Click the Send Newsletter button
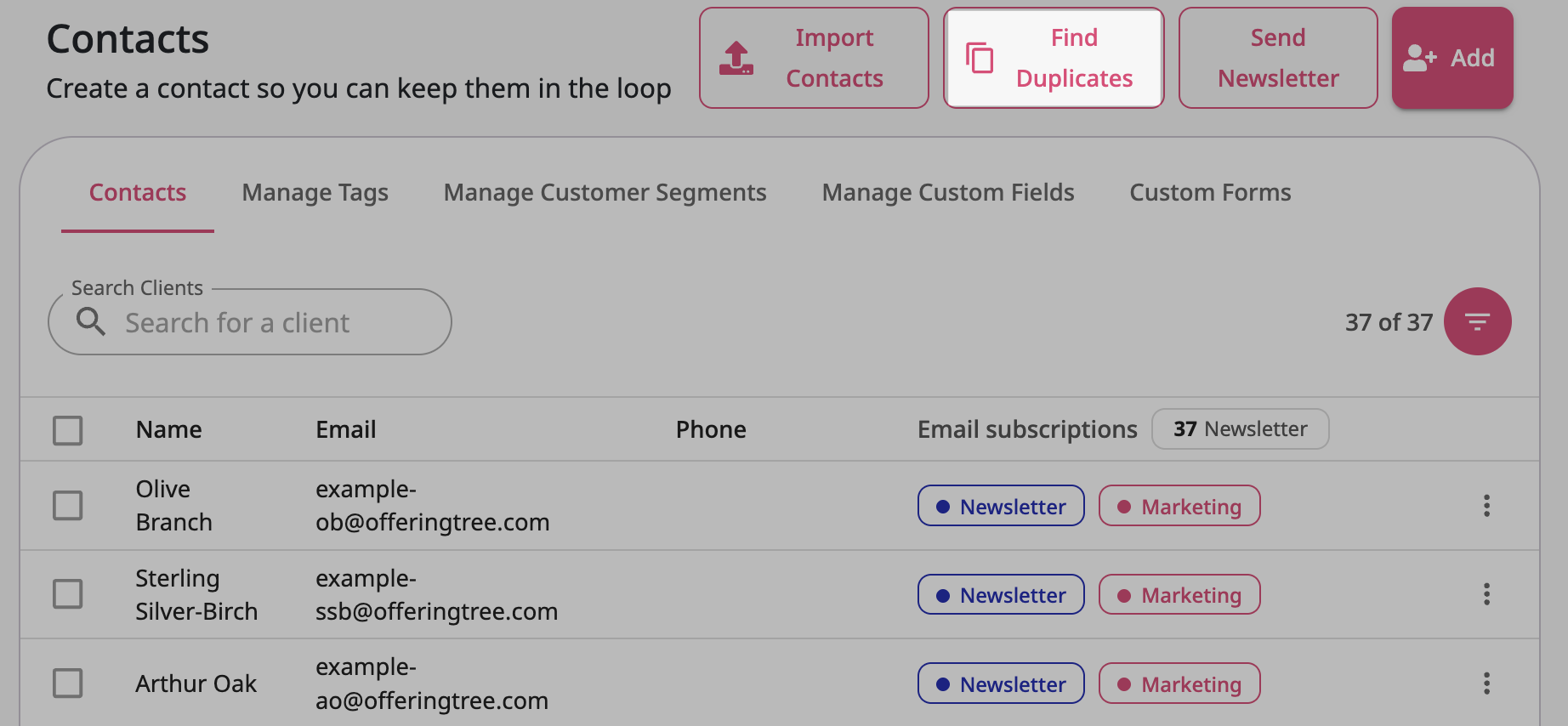The image size is (1568, 726). [1278, 58]
